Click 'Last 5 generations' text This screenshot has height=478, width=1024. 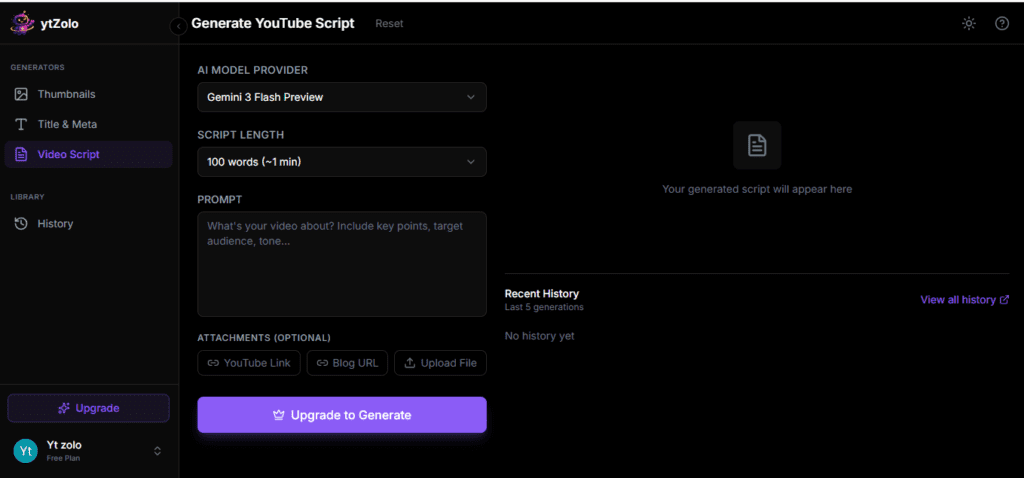pyautogui.click(x=544, y=307)
